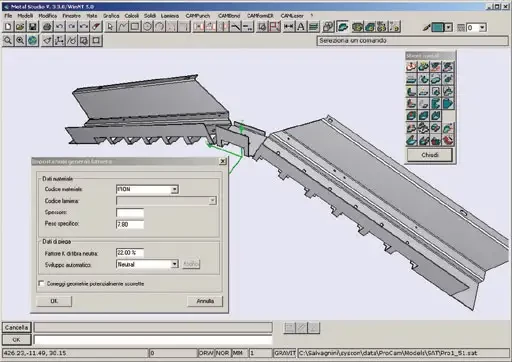Click the DRW status bar cell
This screenshot has height=362, width=512.
click(x=206, y=353)
